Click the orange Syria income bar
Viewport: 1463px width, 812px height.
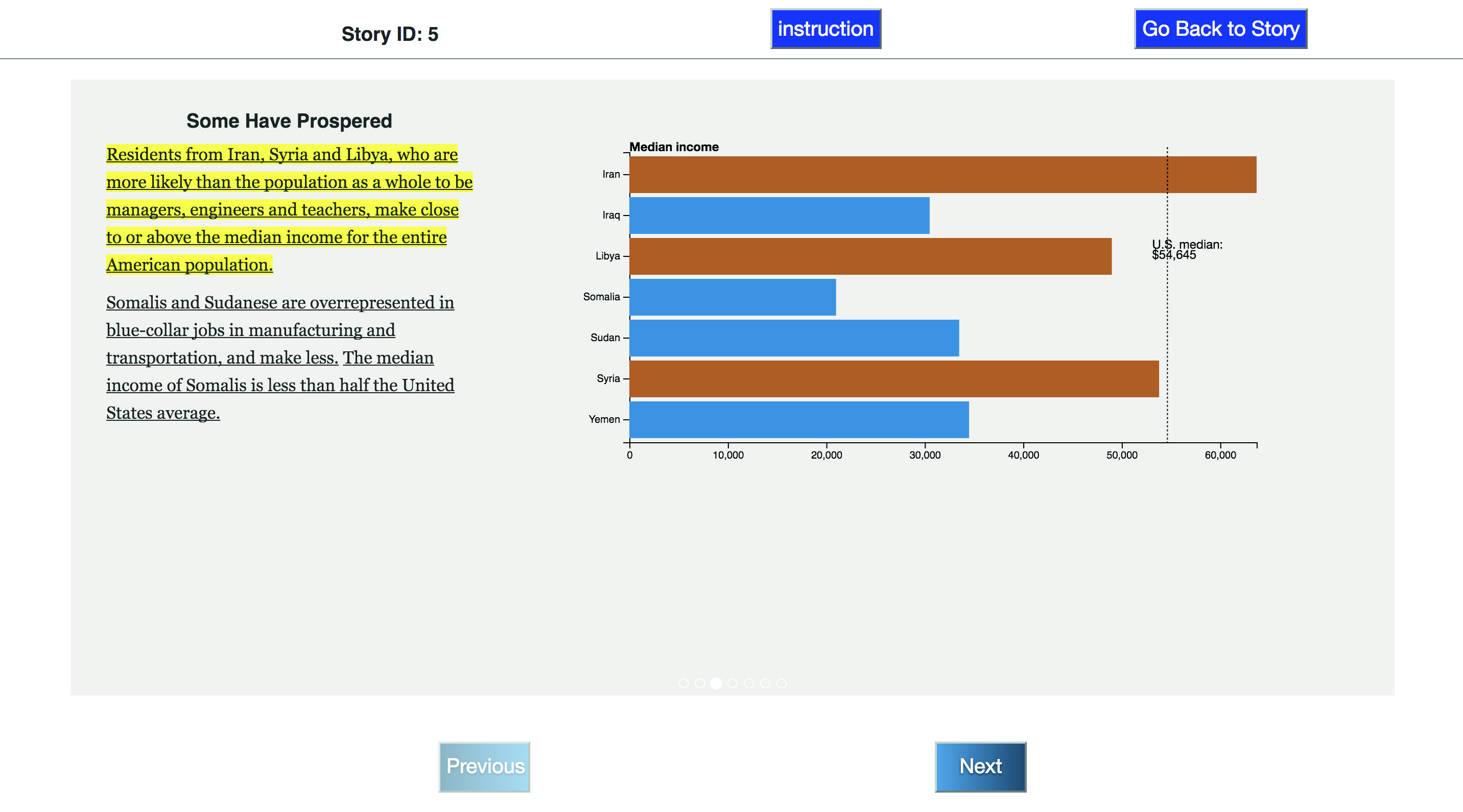pyautogui.click(x=894, y=379)
